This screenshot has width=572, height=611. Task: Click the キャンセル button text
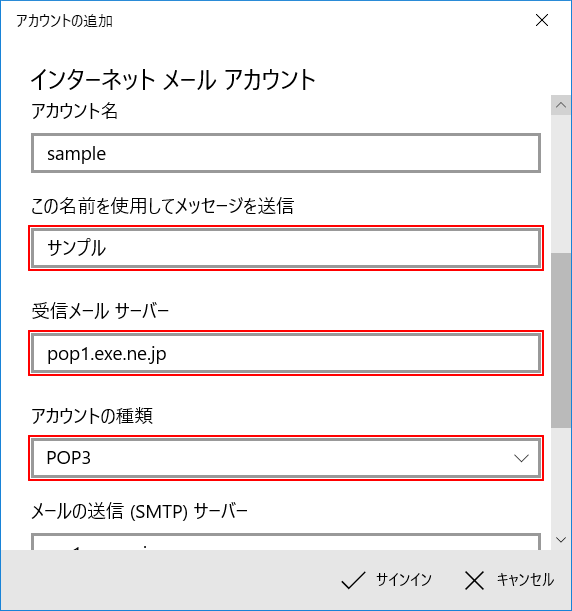coord(525,580)
